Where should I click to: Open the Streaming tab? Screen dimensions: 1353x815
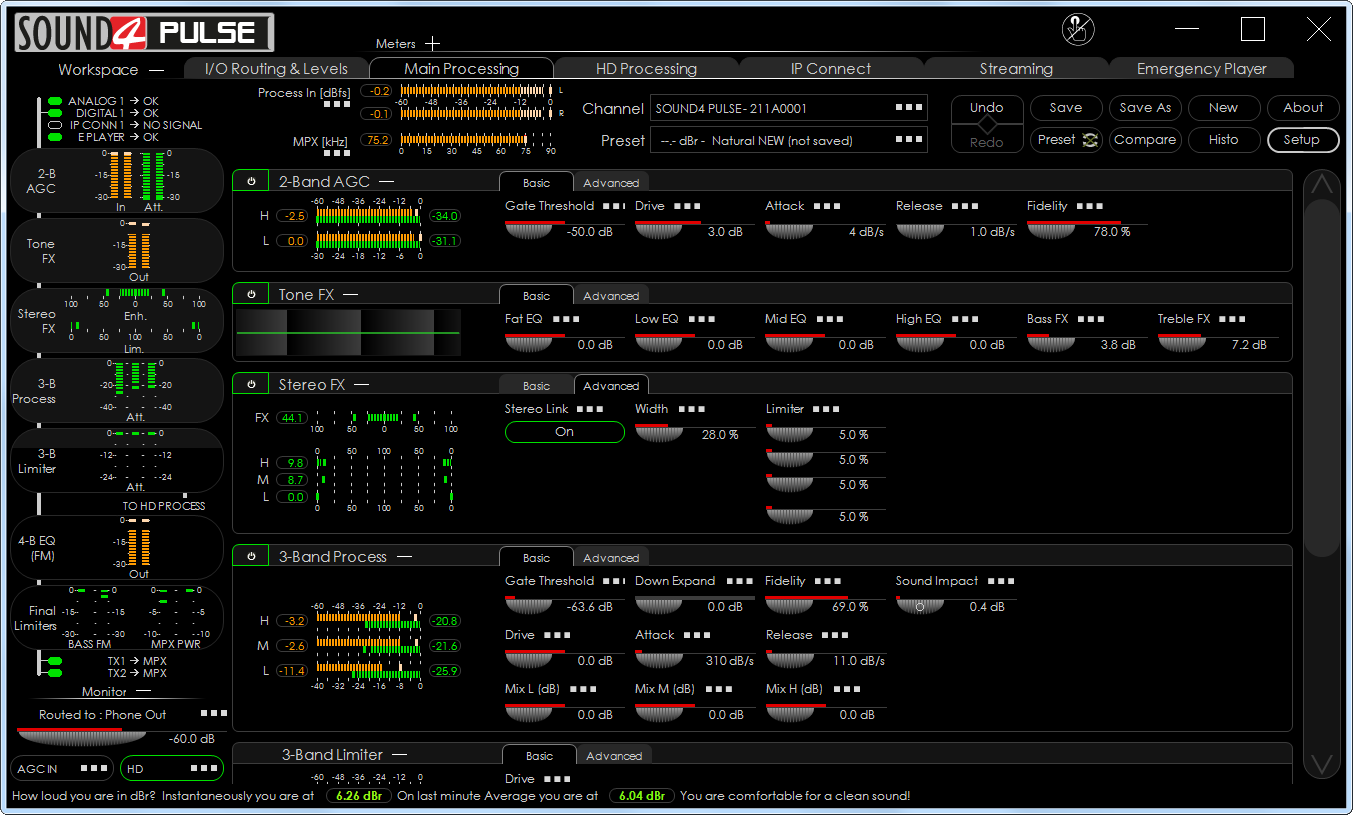coord(1016,69)
